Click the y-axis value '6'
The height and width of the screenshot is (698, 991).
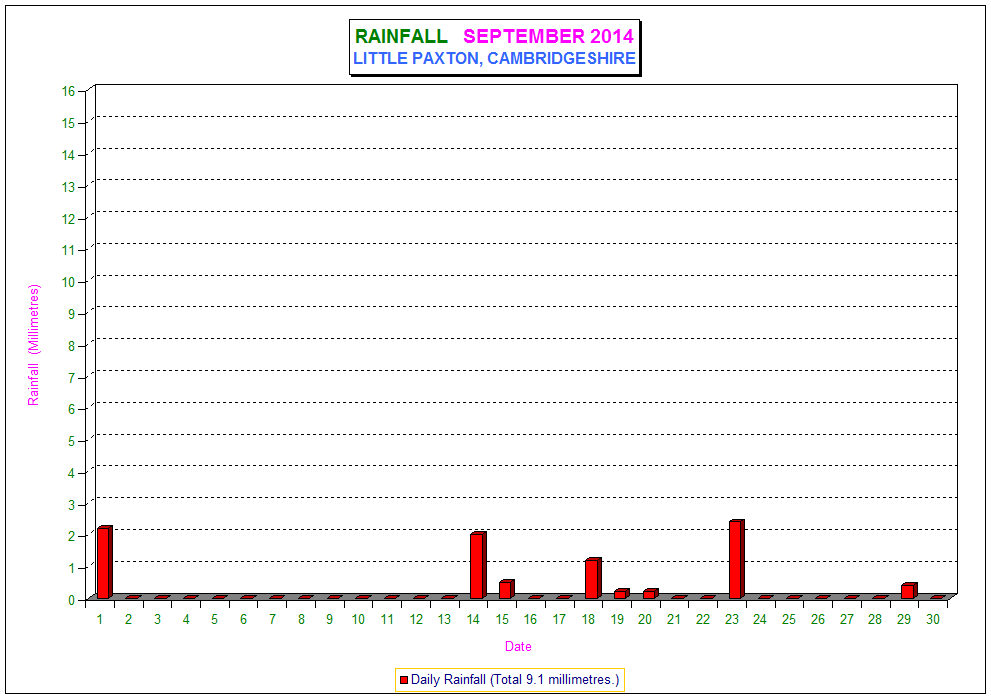(71, 409)
